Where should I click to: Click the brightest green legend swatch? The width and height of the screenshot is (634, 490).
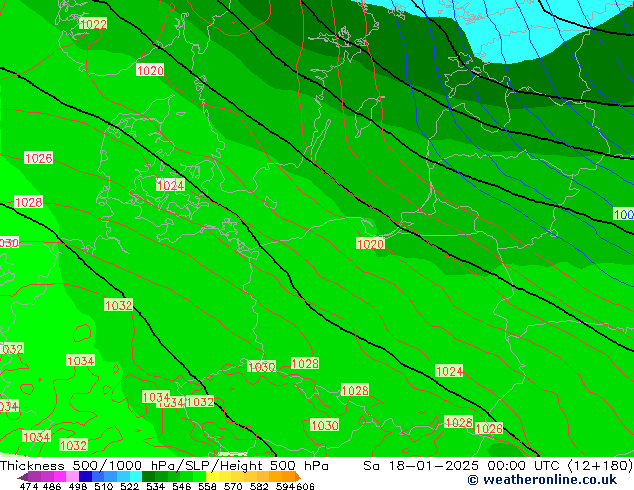tap(199, 476)
